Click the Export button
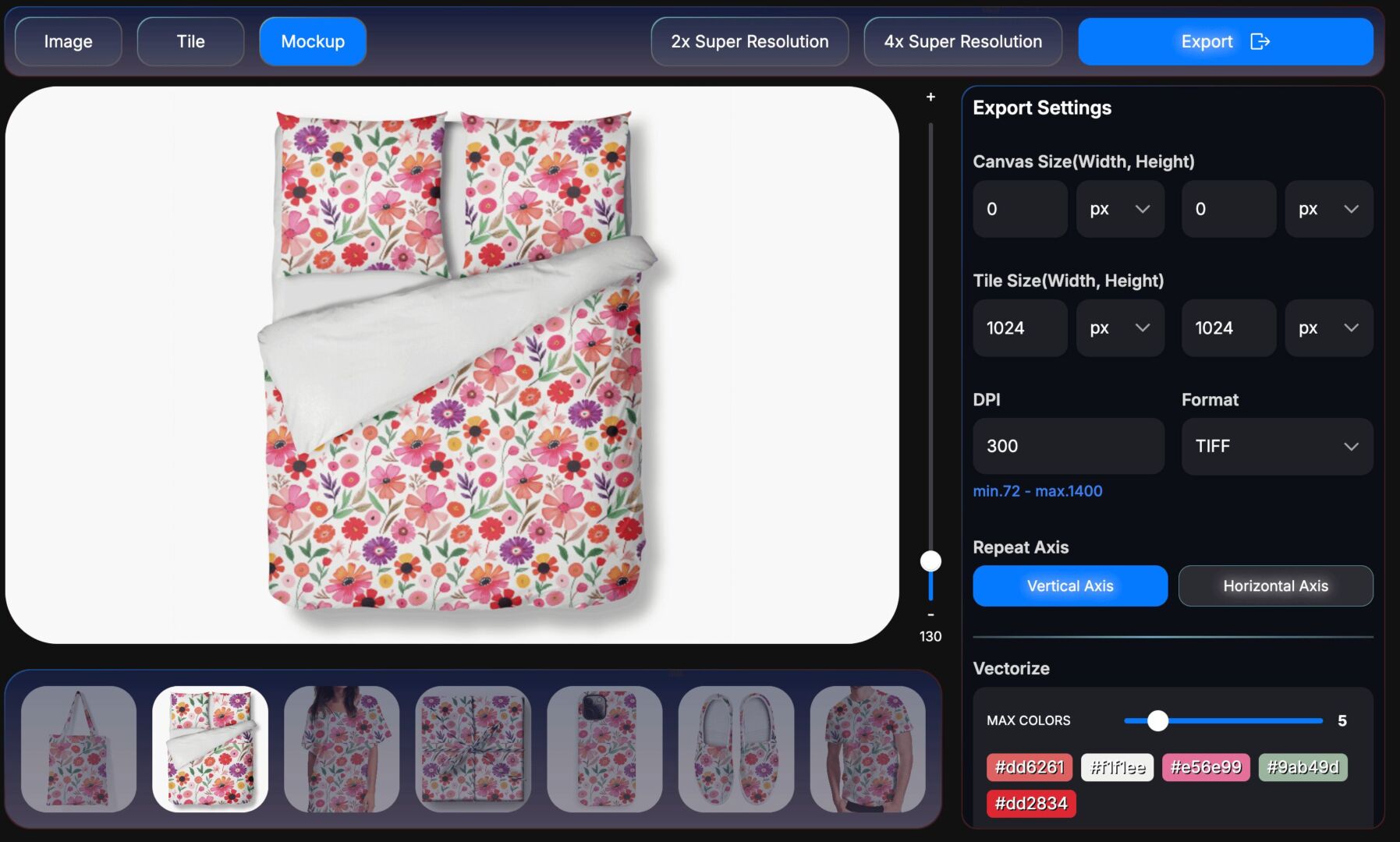The image size is (1400, 842). (1225, 41)
